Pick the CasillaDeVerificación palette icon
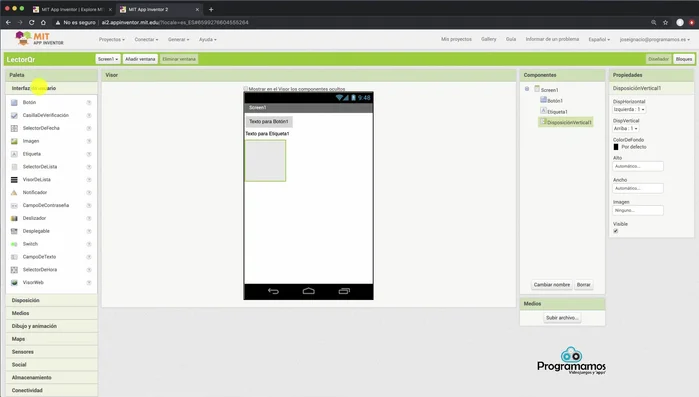Screen dimensions: 699x397 (14, 115)
